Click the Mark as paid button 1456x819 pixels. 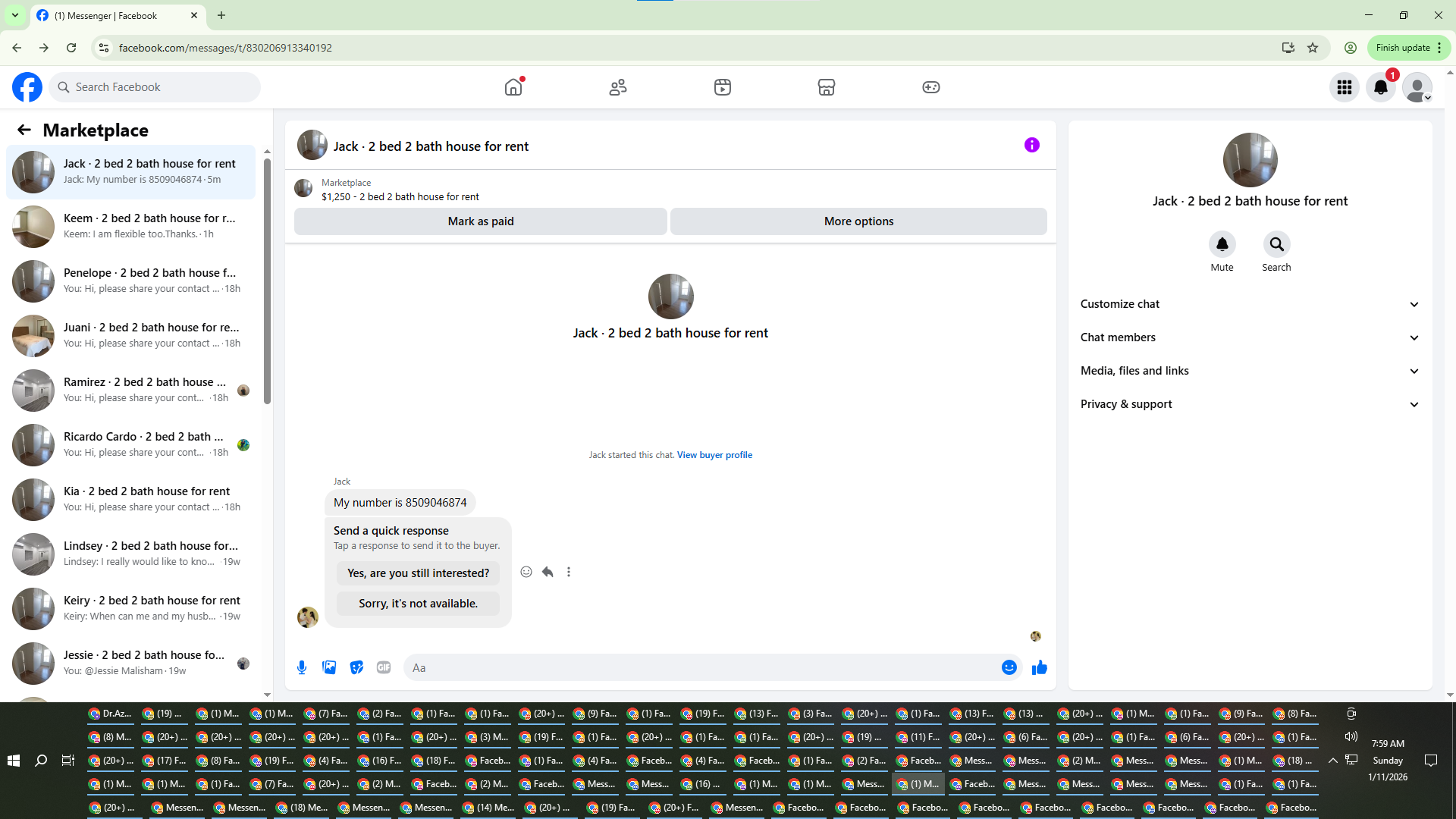tap(481, 221)
